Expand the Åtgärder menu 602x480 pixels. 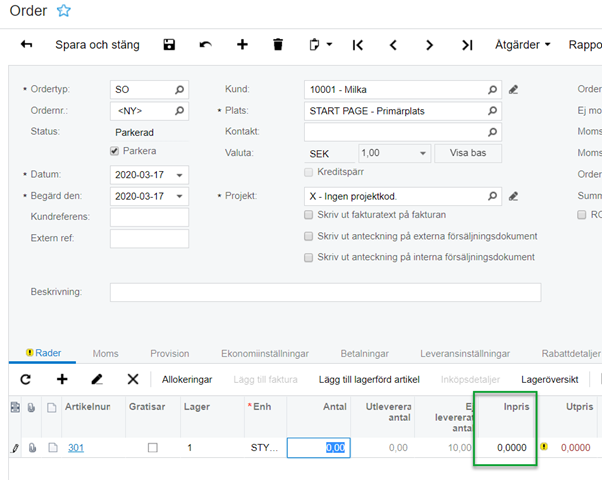click(523, 45)
